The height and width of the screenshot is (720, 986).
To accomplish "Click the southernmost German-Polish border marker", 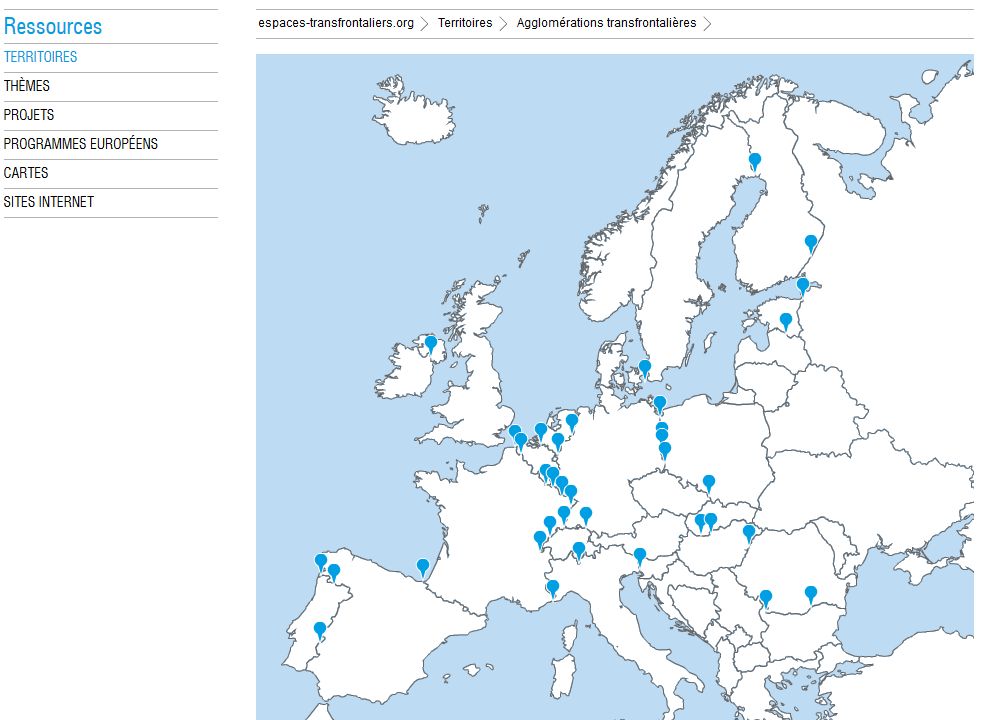I will click(x=665, y=450).
